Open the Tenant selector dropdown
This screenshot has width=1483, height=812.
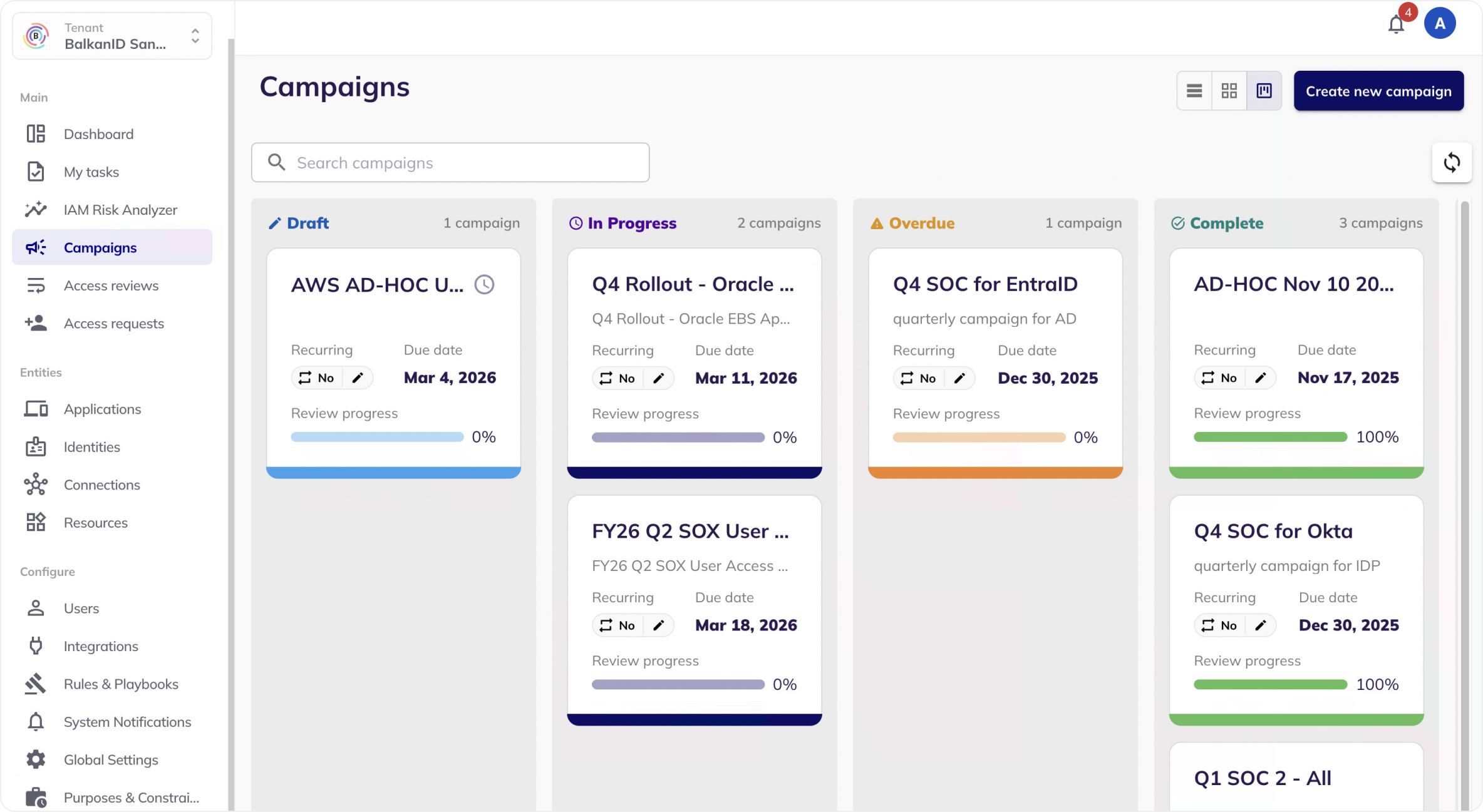[x=112, y=36]
